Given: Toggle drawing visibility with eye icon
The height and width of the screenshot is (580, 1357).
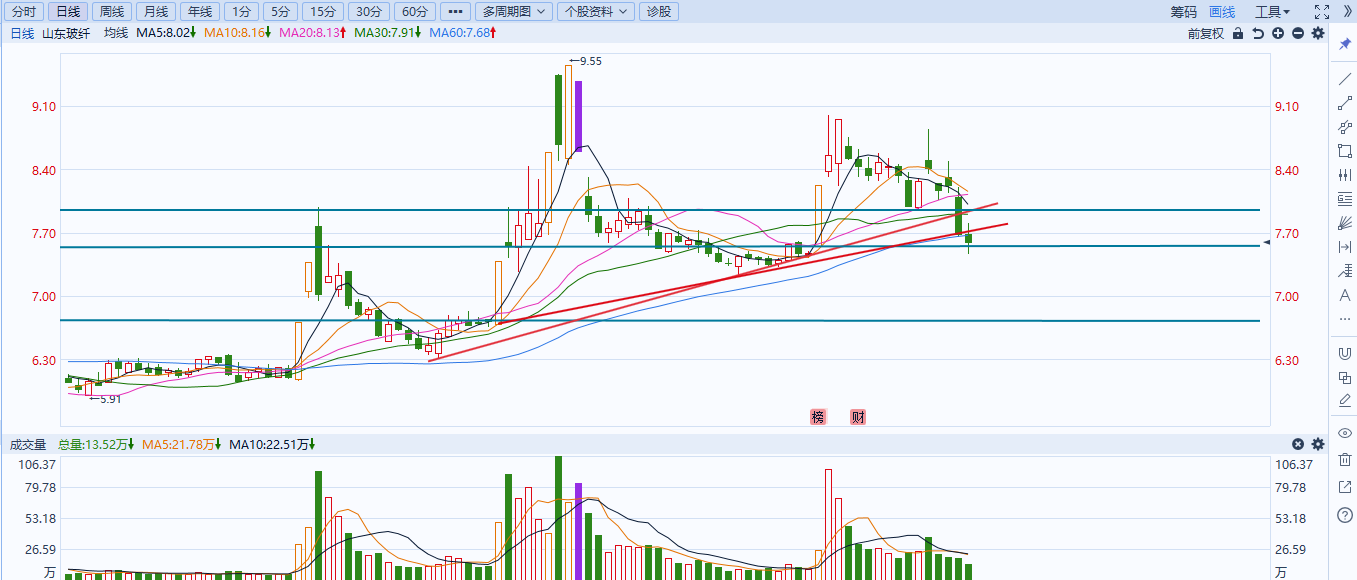Looking at the screenshot, I should [x=1344, y=433].
